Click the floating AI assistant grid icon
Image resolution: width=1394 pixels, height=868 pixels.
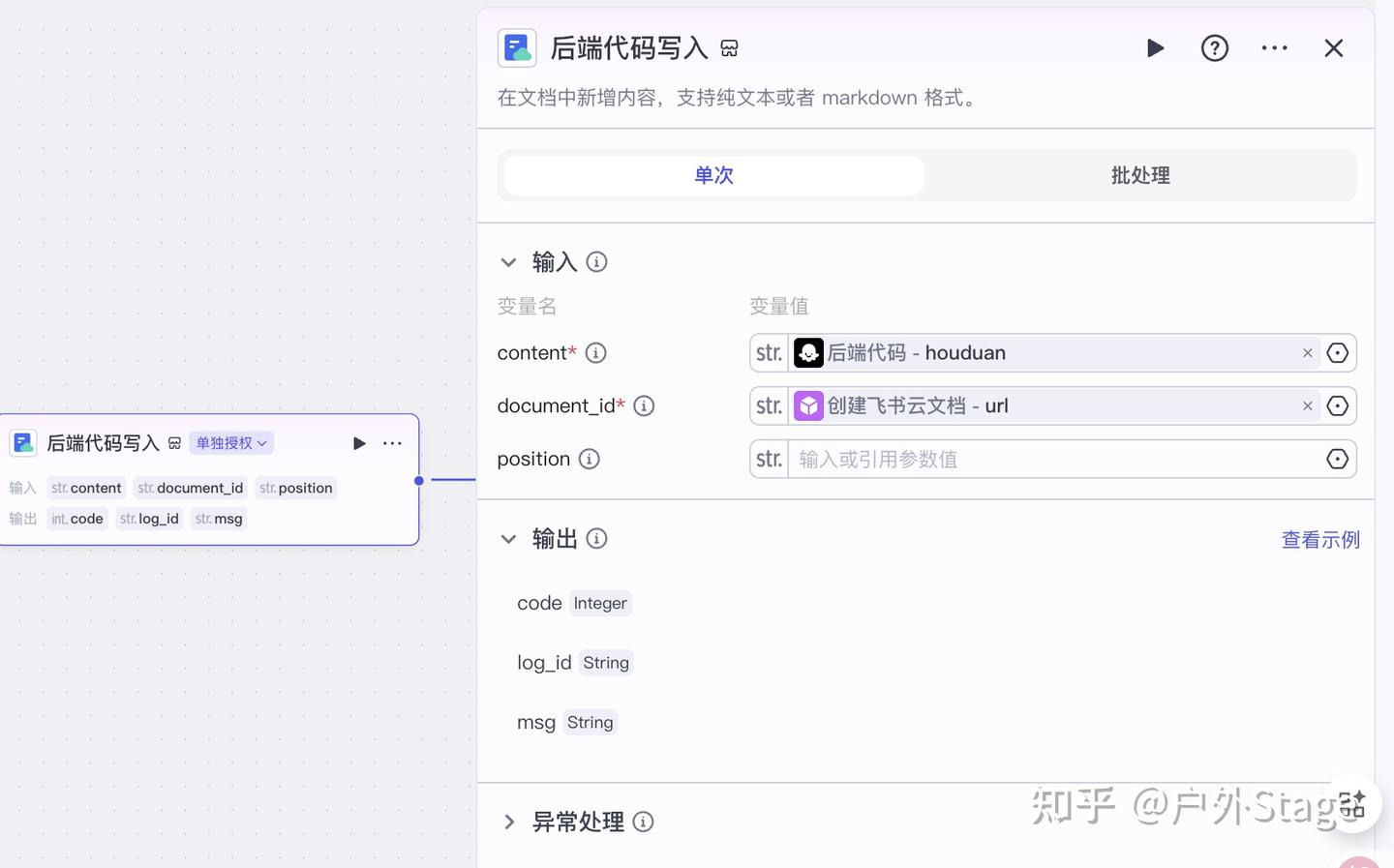[x=1351, y=803]
